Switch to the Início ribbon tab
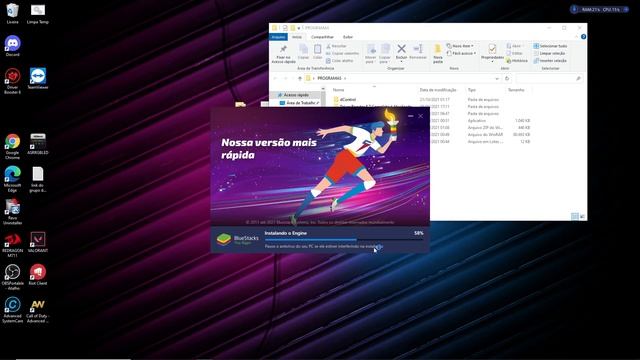This screenshot has width=640, height=360. (297, 37)
